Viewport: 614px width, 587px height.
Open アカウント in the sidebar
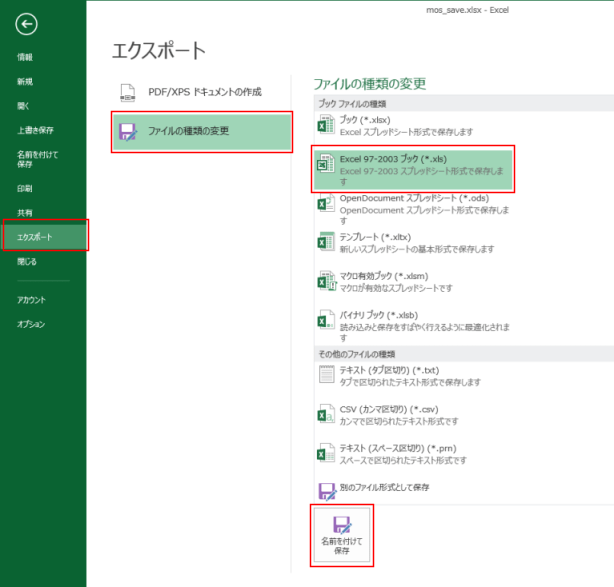click(43, 300)
